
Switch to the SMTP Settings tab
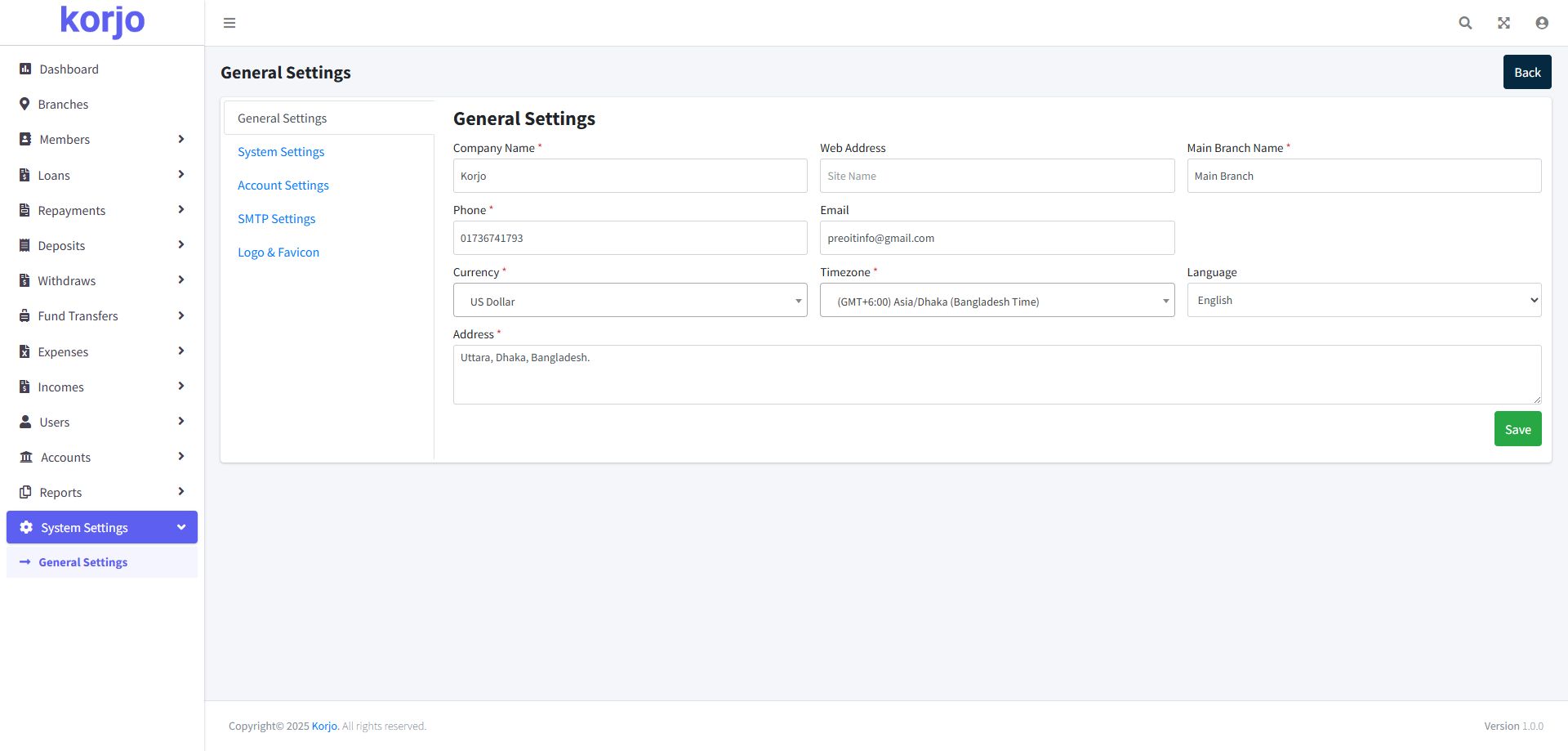[276, 219]
